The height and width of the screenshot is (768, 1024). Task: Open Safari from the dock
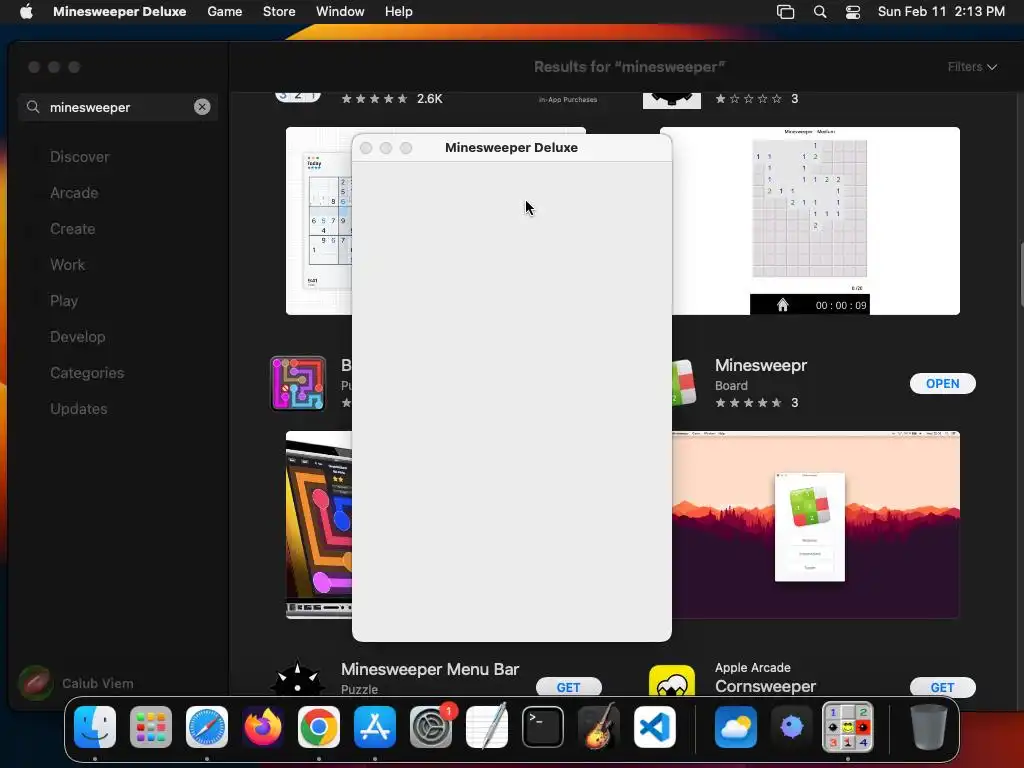207,727
